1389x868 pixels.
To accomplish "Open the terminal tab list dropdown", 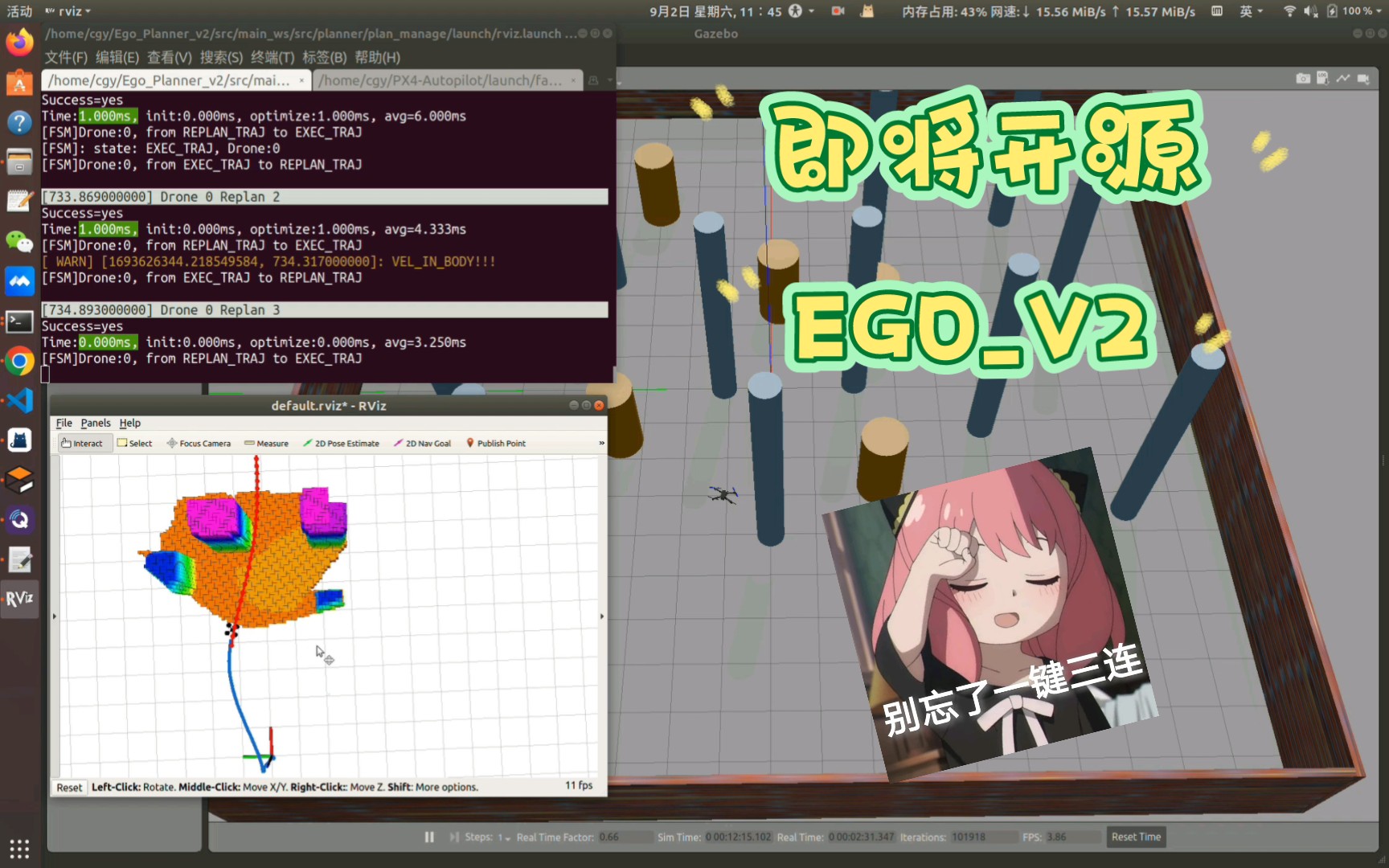I will 609,80.
